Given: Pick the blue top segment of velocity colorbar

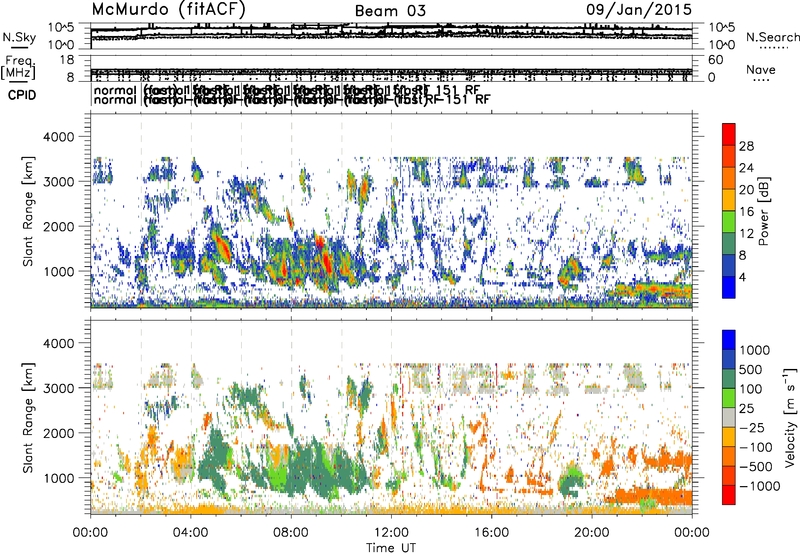Looking at the screenshot, I should click(x=729, y=340).
